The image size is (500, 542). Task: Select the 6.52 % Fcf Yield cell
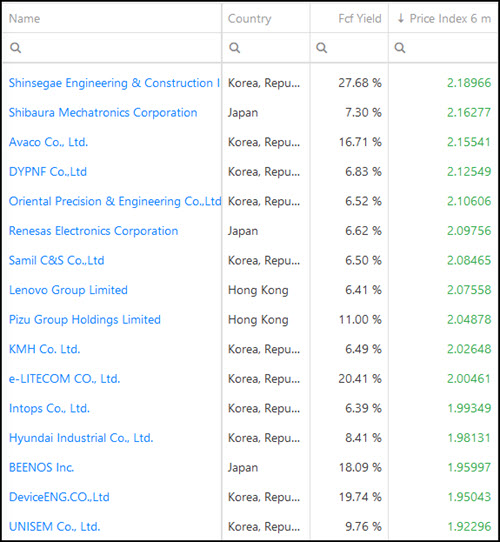(363, 201)
